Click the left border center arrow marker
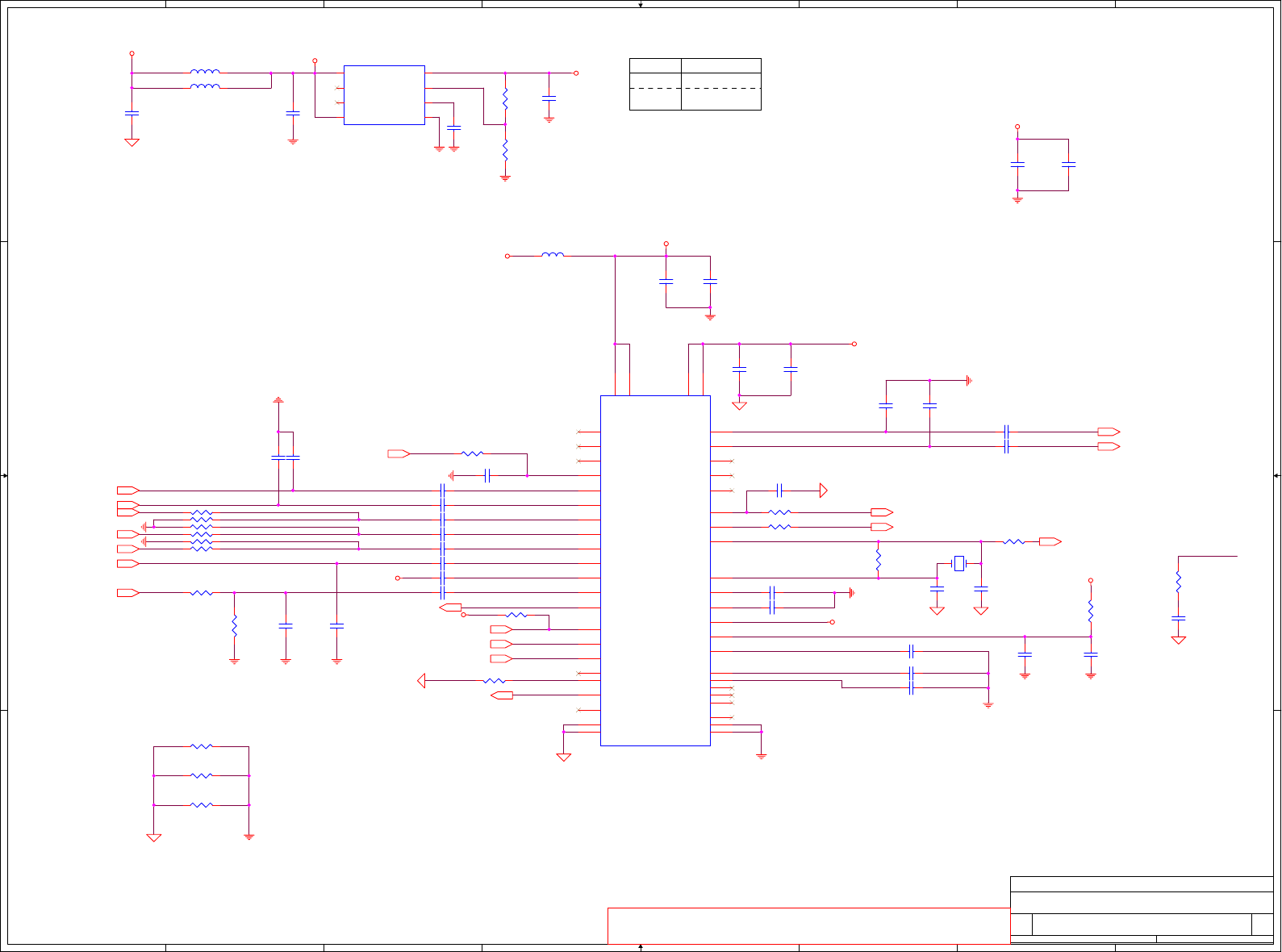Image resolution: width=1282 pixels, height=952 pixels. click(5, 476)
